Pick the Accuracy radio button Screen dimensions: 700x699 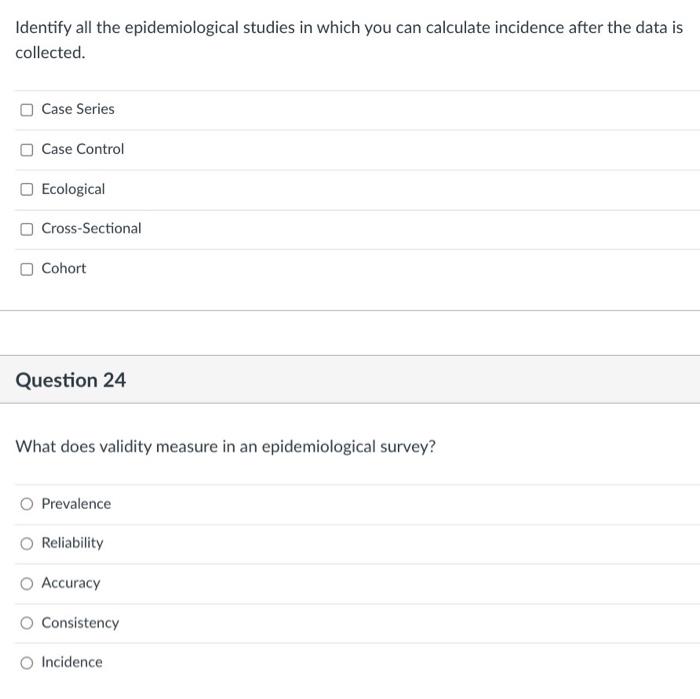(27, 583)
